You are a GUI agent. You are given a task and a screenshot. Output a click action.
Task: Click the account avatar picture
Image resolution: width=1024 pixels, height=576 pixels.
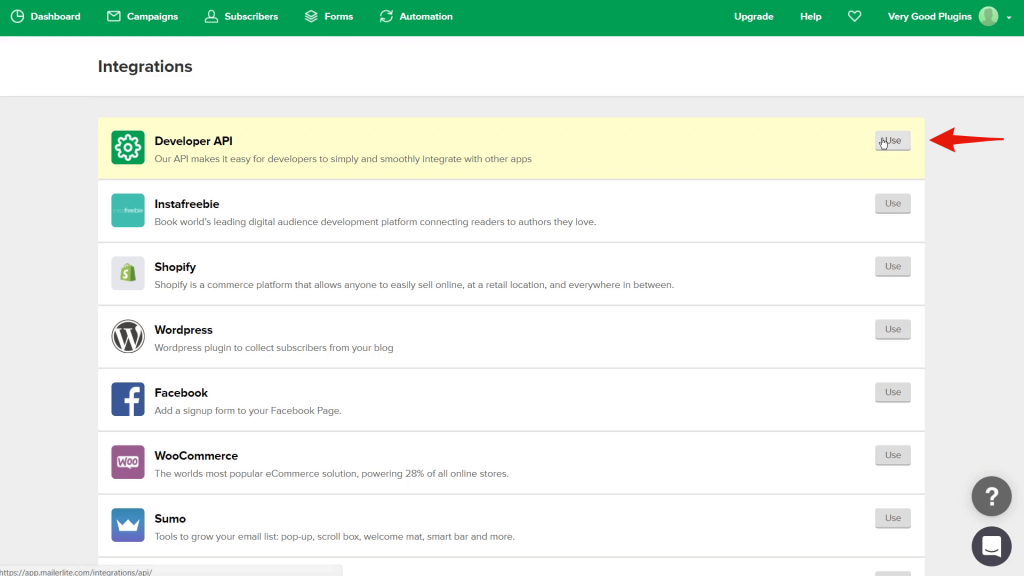pyautogui.click(x=988, y=16)
